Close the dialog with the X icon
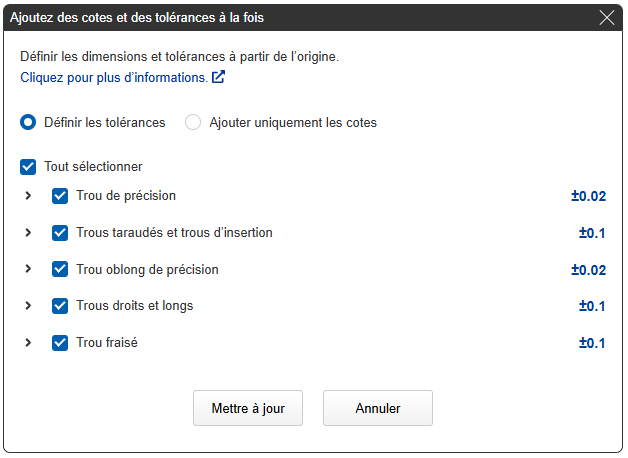The height and width of the screenshot is (458, 628). (606, 17)
